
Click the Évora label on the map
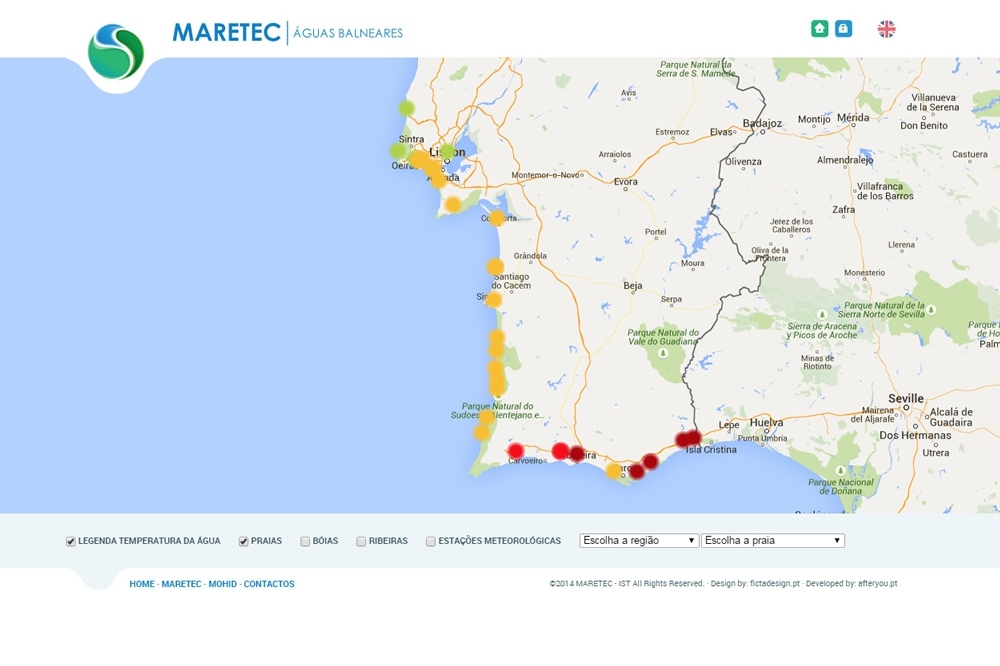pyautogui.click(x=626, y=182)
